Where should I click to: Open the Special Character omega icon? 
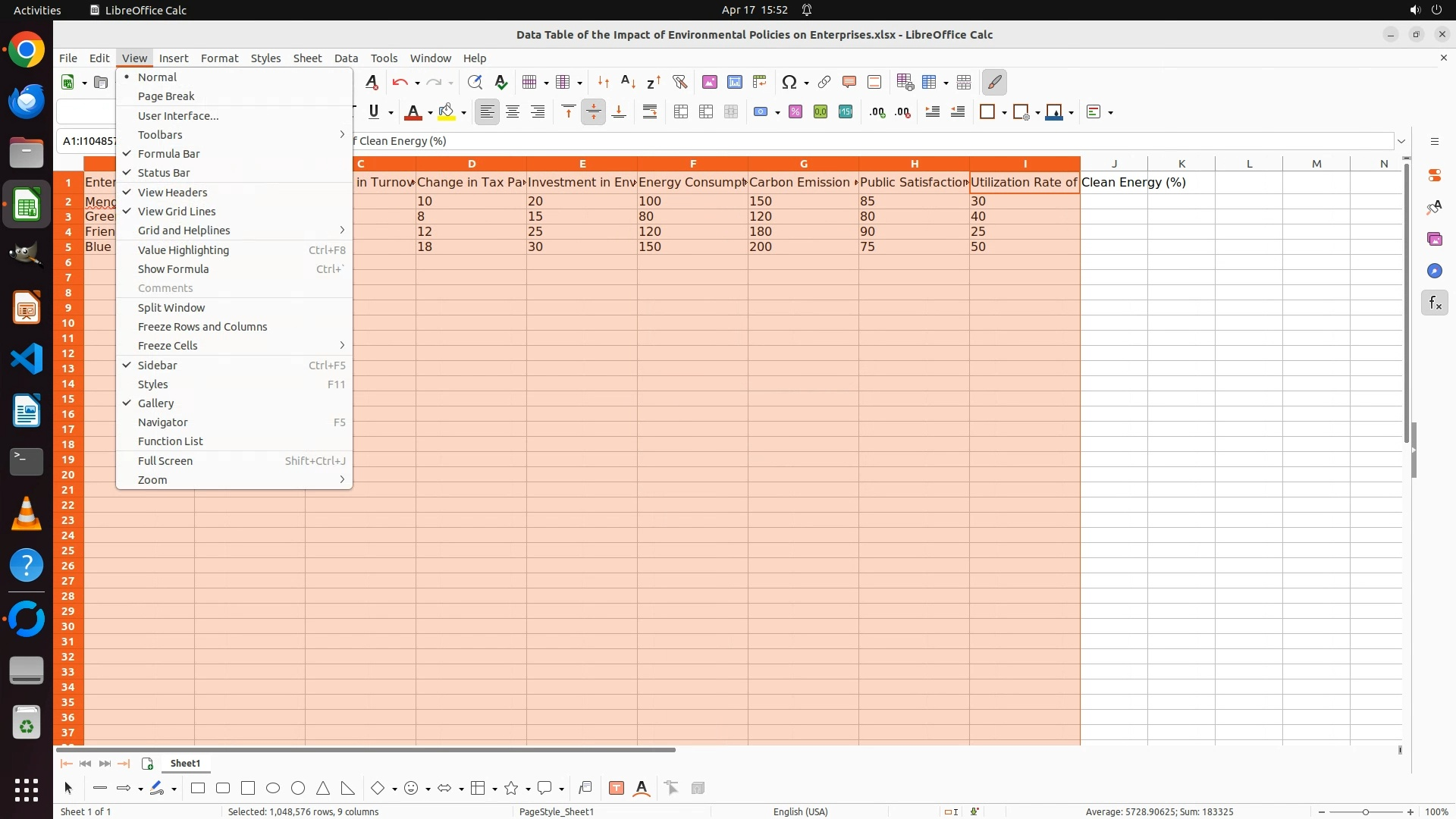[x=789, y=82]
